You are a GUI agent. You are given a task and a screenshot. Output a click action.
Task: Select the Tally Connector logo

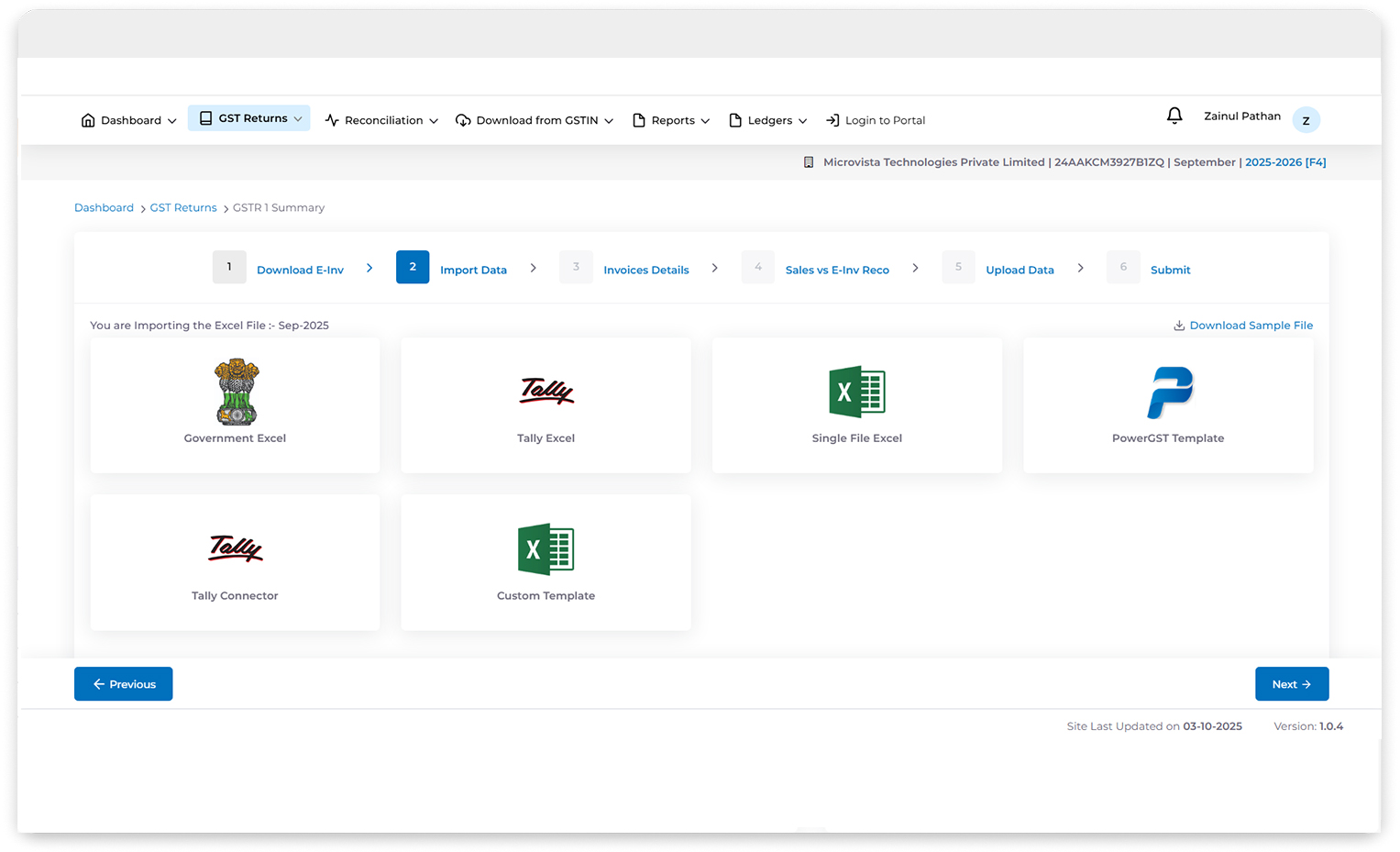point(236,548)
